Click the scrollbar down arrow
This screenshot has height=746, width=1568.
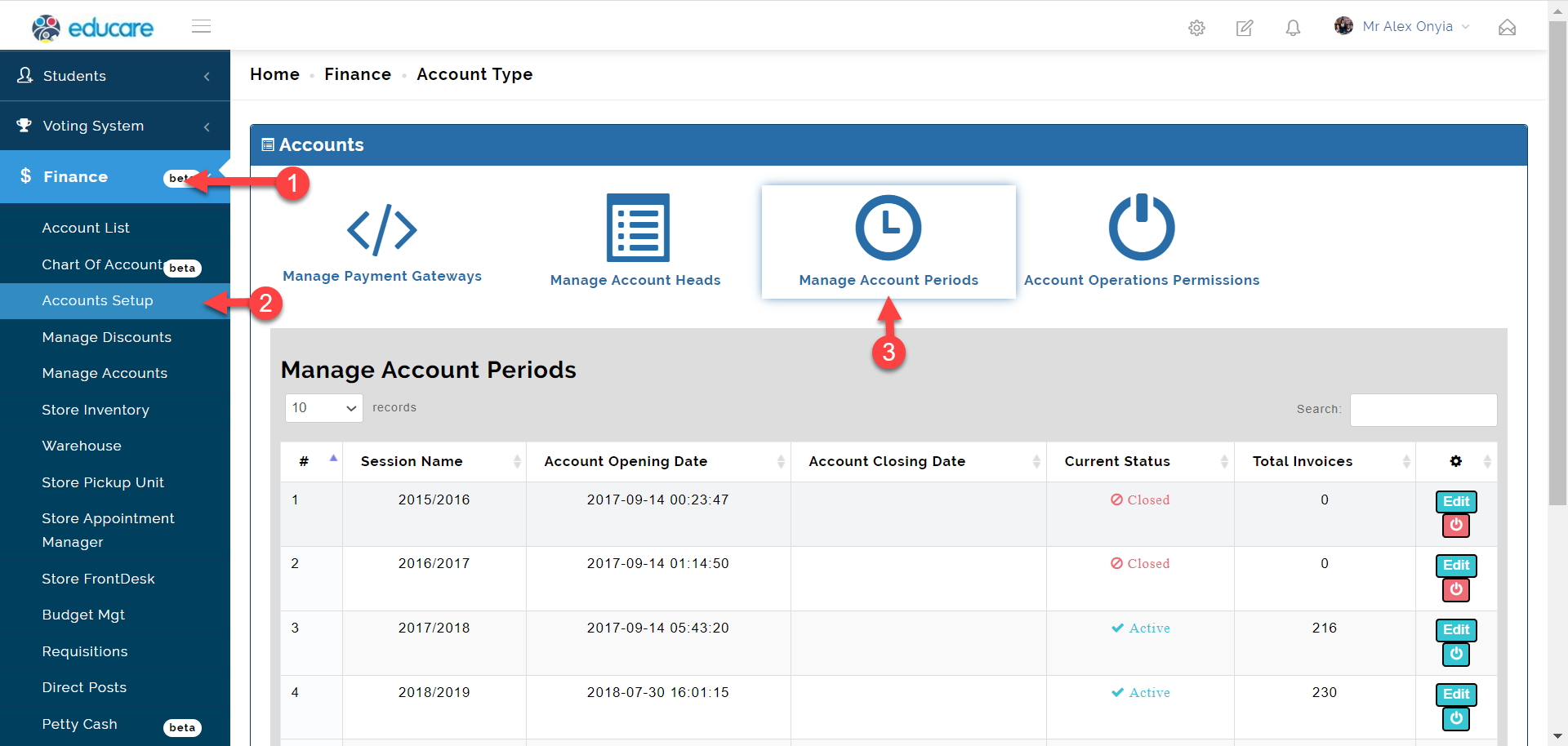tap(1557, 737)
